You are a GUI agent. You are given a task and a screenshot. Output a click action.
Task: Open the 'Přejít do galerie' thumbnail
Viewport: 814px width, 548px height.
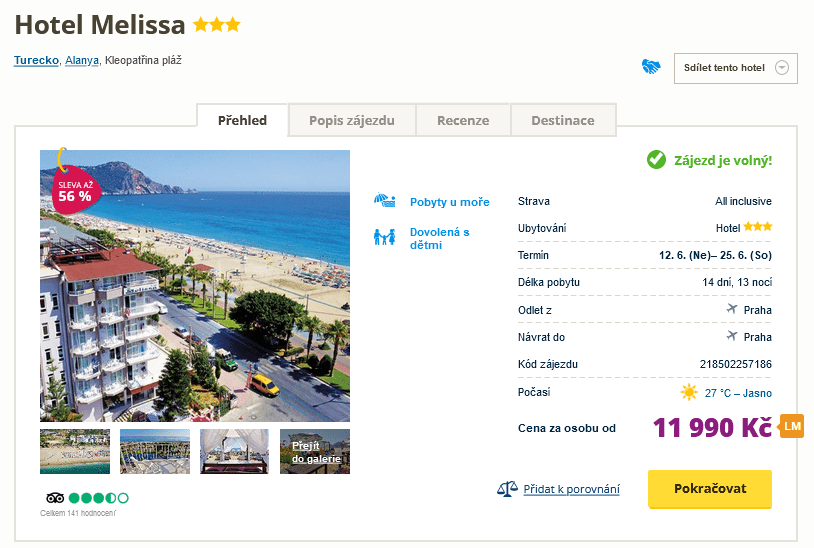click(x=315, y=452)
